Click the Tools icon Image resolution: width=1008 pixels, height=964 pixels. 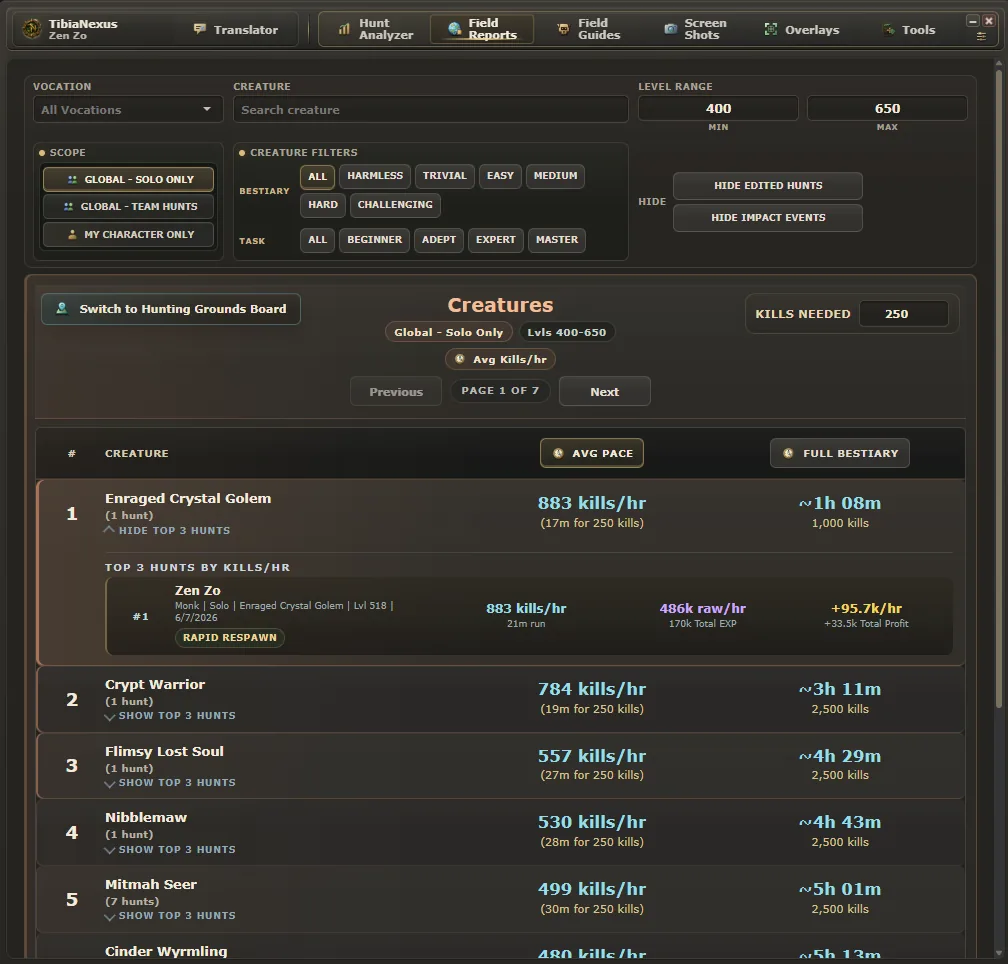point(888,30)
